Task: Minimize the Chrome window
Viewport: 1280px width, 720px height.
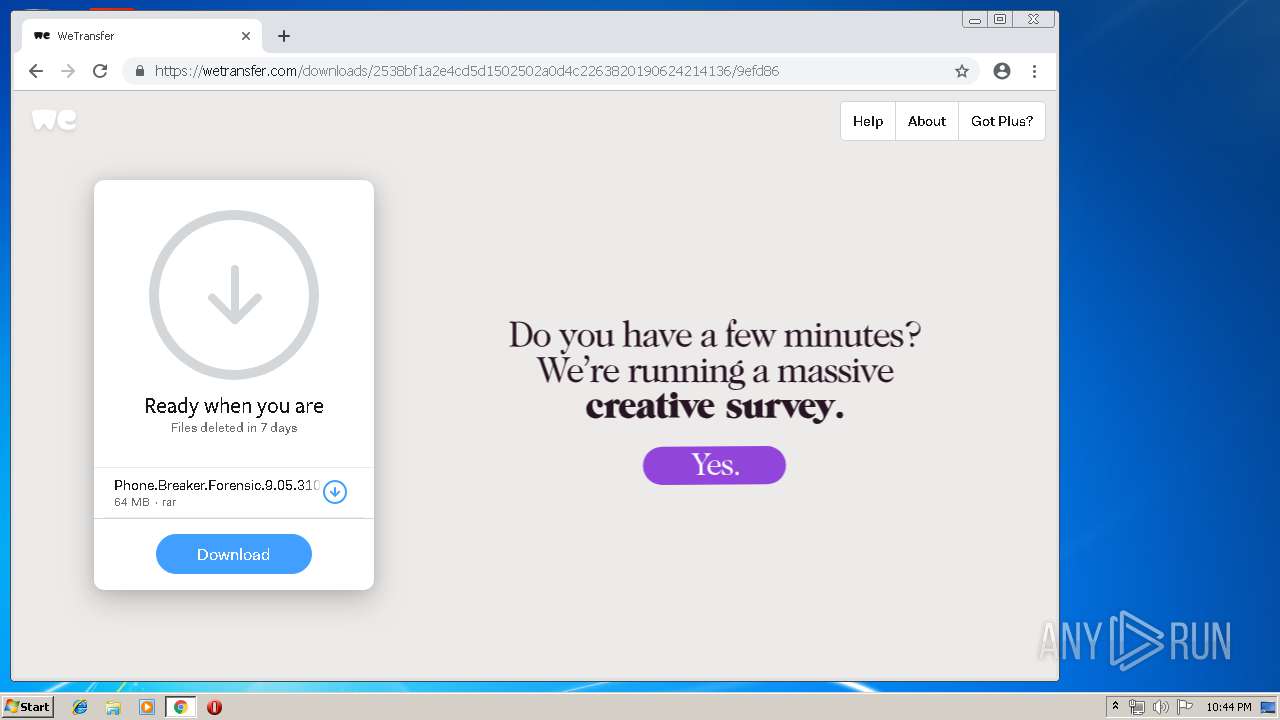Action: tap(975, 19)
